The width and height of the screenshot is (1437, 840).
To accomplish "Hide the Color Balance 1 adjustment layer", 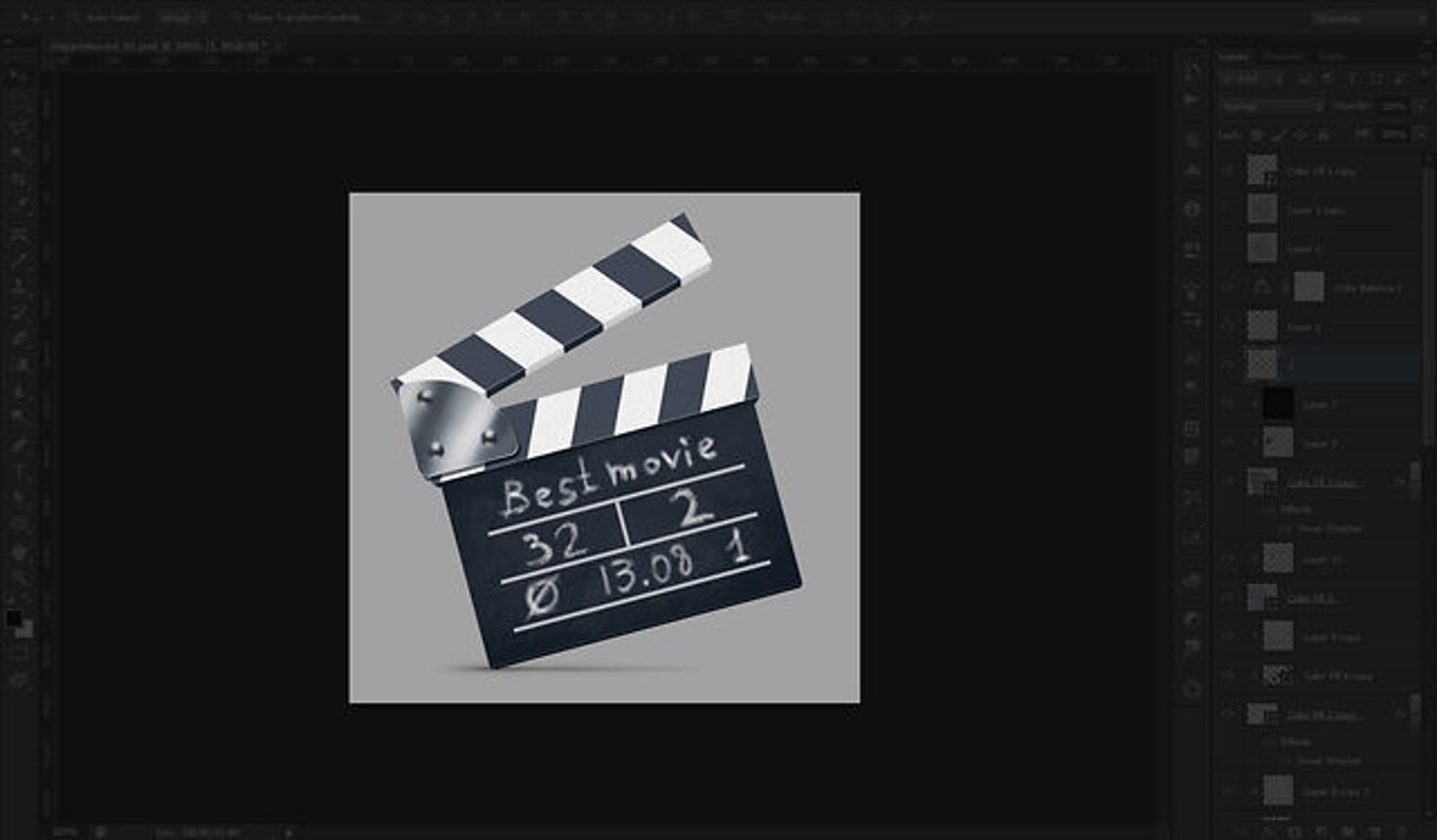I will point(1227,288).
